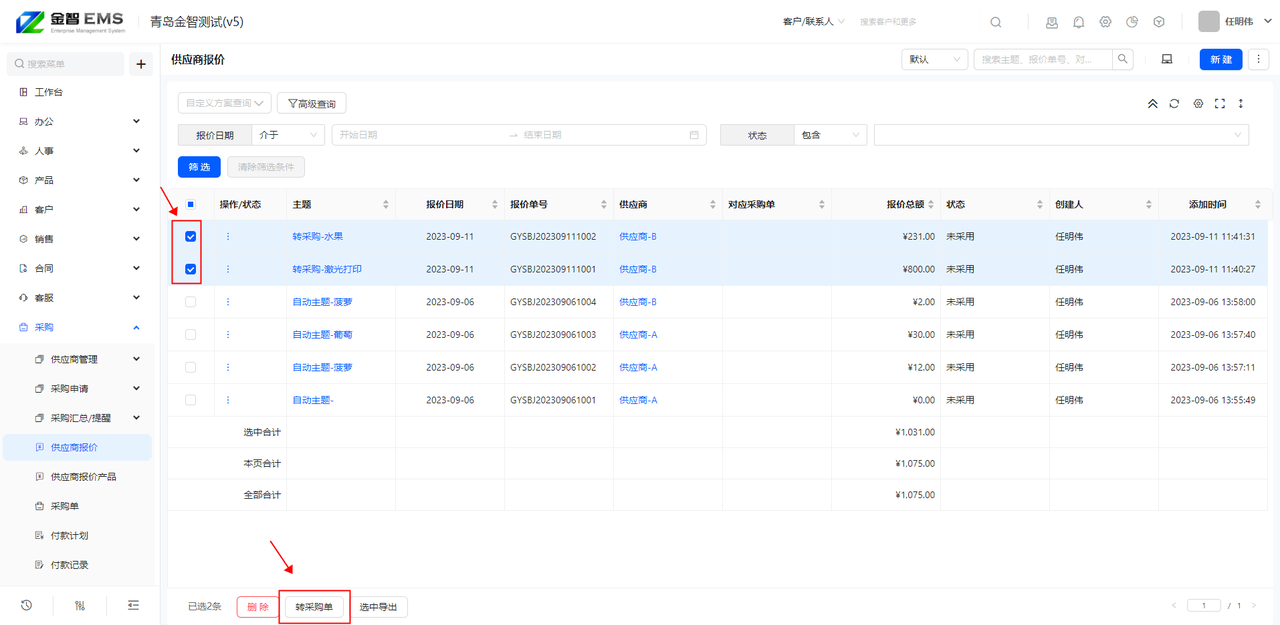Open the 客户/联系人 search type dropdown
This screenshot has width=1280, height=625.
click(x=814, y=22)
